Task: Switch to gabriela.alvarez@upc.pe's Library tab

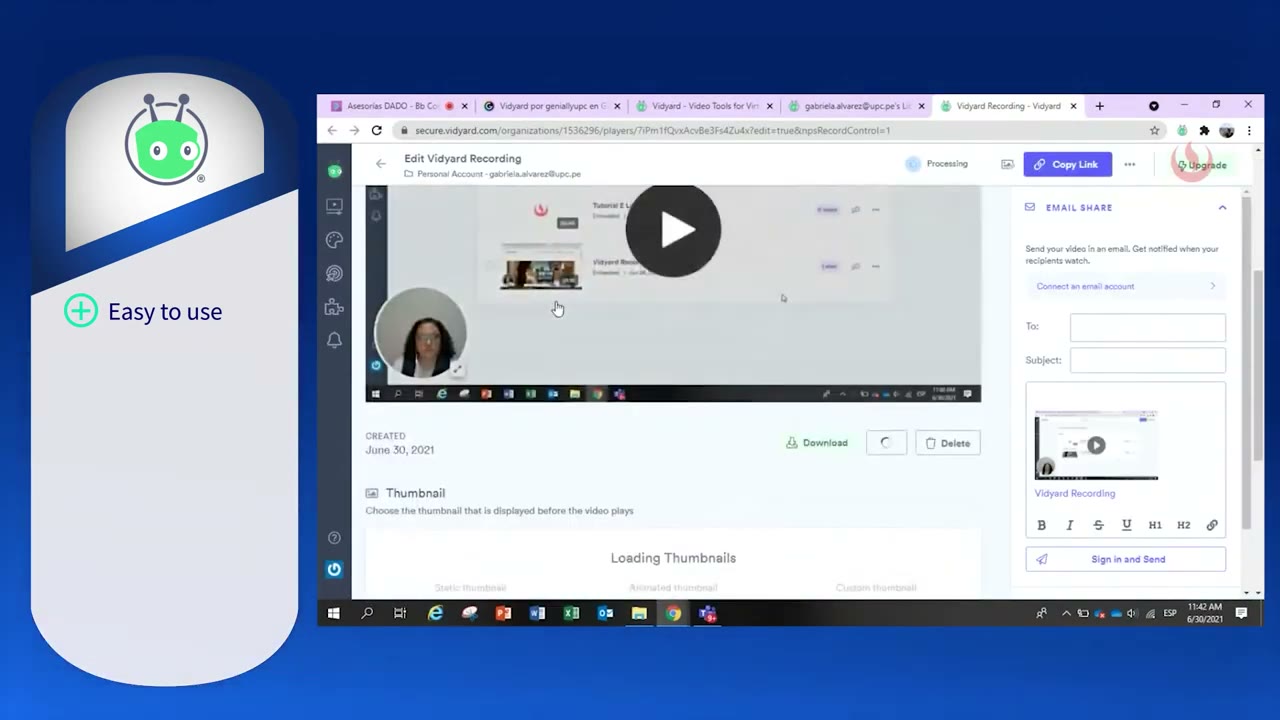Action: (856, 106)
